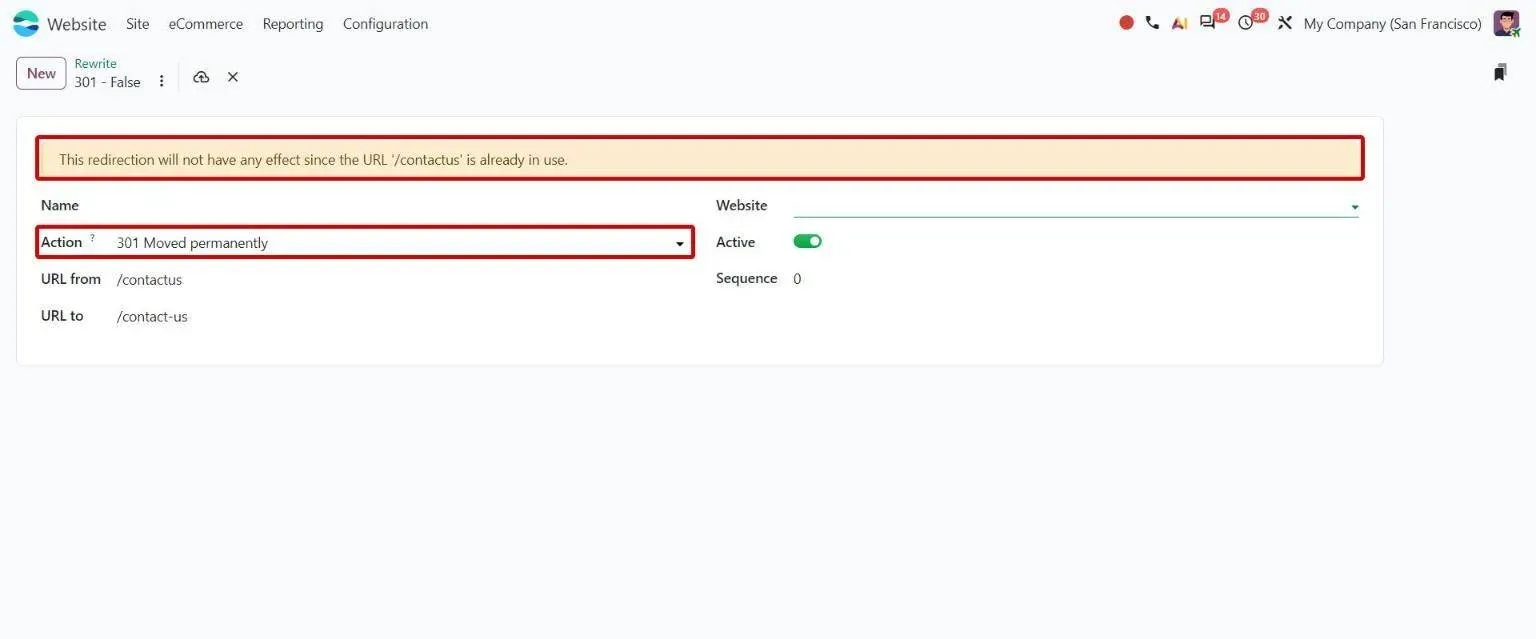Viewport: 1536px width, 639px height.
Task: Switch company via My Company (San Francisco)
Action: coord(1392,23)
